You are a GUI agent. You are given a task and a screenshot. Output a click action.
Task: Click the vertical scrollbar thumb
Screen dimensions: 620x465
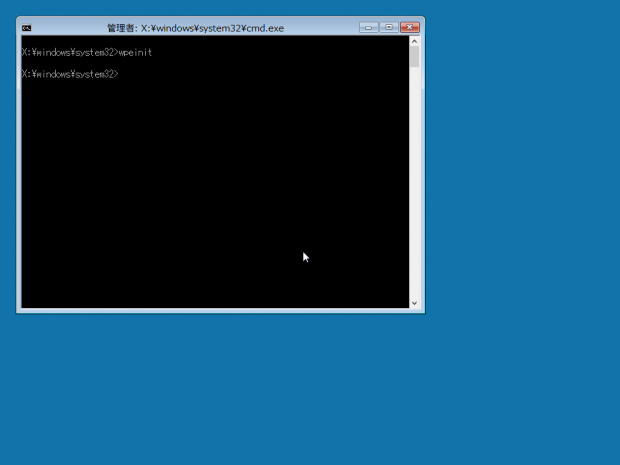414,57
